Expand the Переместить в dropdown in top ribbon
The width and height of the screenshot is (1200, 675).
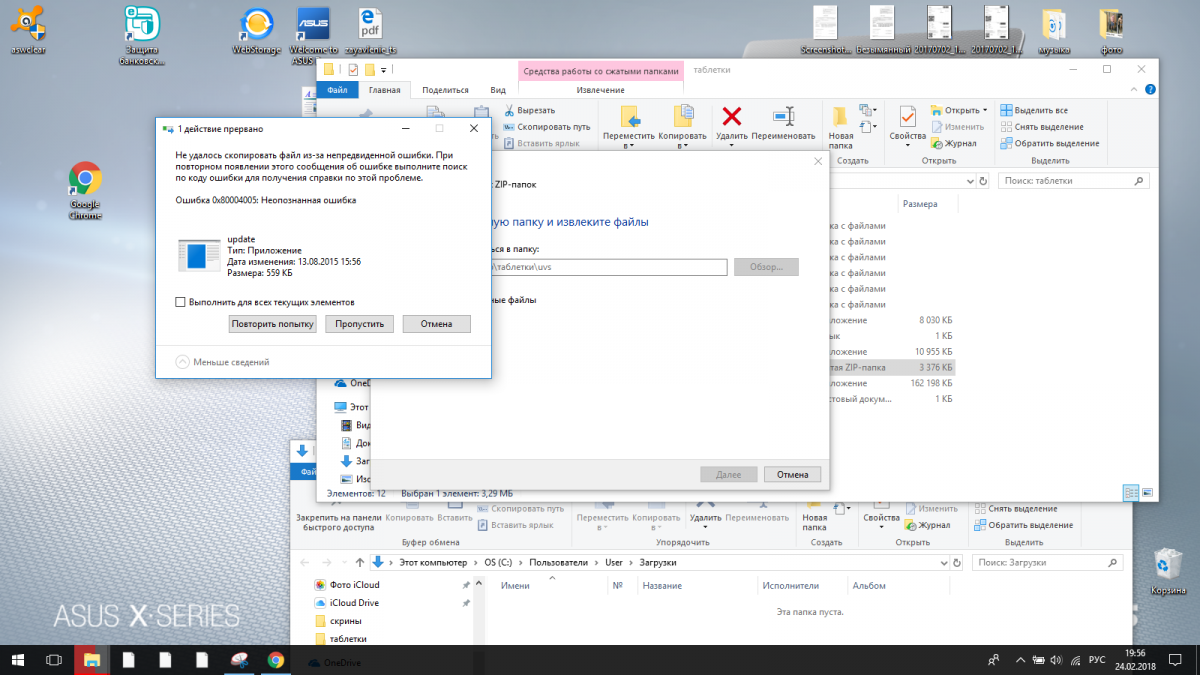[629, 146]
